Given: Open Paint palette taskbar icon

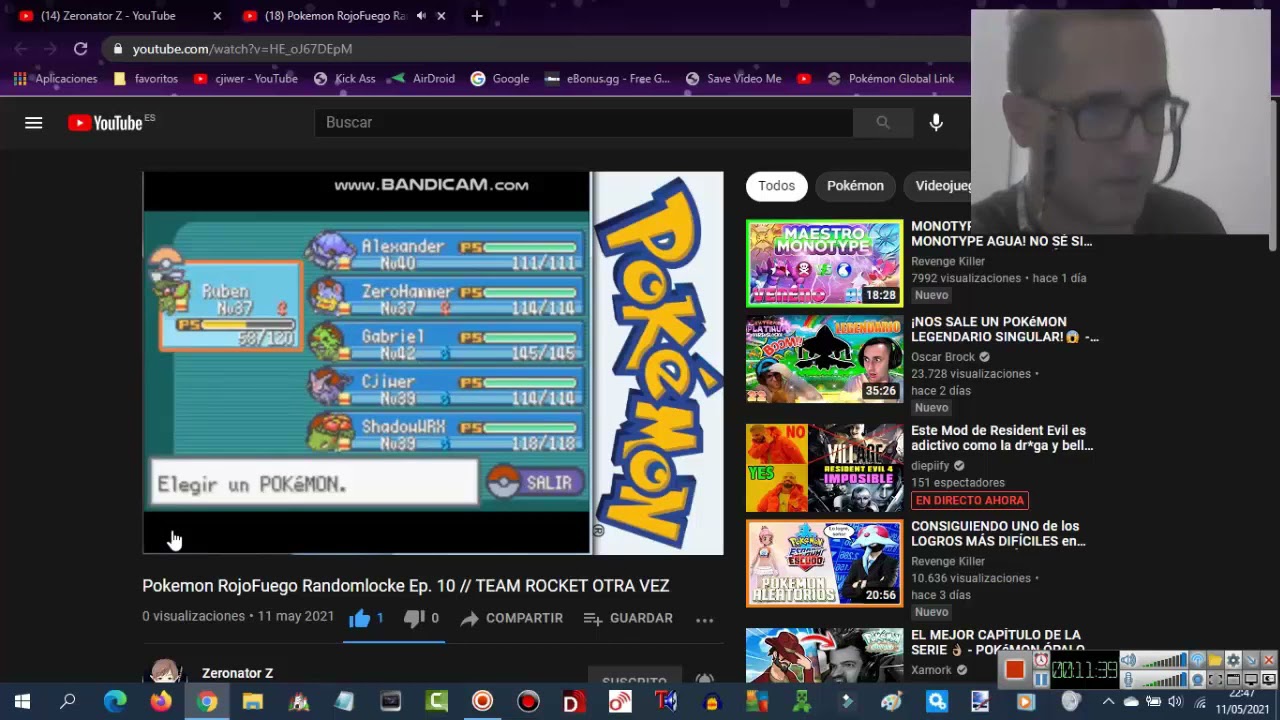Looking at the screenshot, I should click(x=891, y=701).
